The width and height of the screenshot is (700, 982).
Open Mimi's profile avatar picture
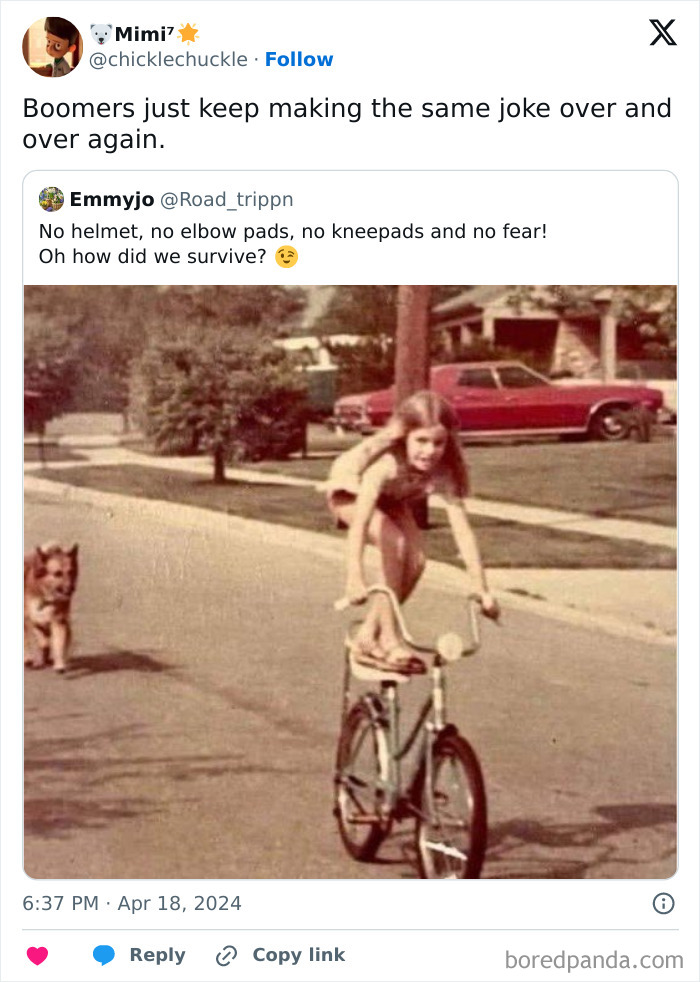tap(52, 47)
